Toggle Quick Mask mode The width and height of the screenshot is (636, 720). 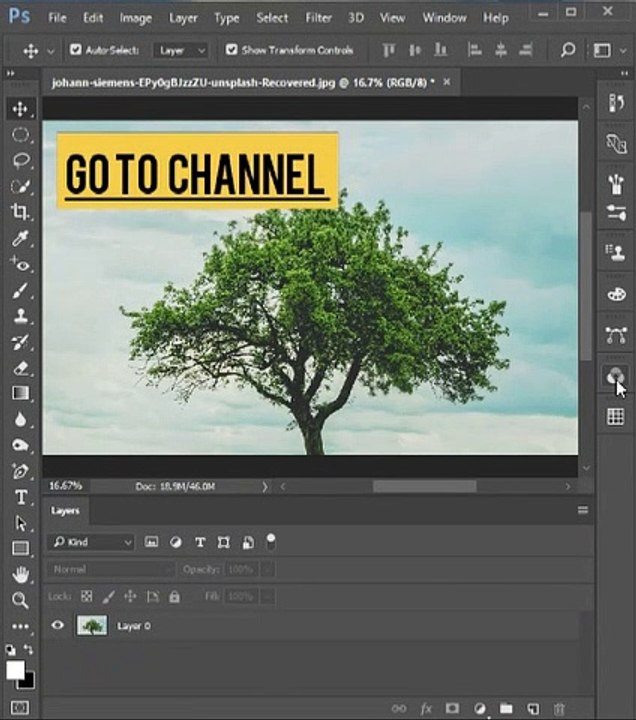[19, 708]
